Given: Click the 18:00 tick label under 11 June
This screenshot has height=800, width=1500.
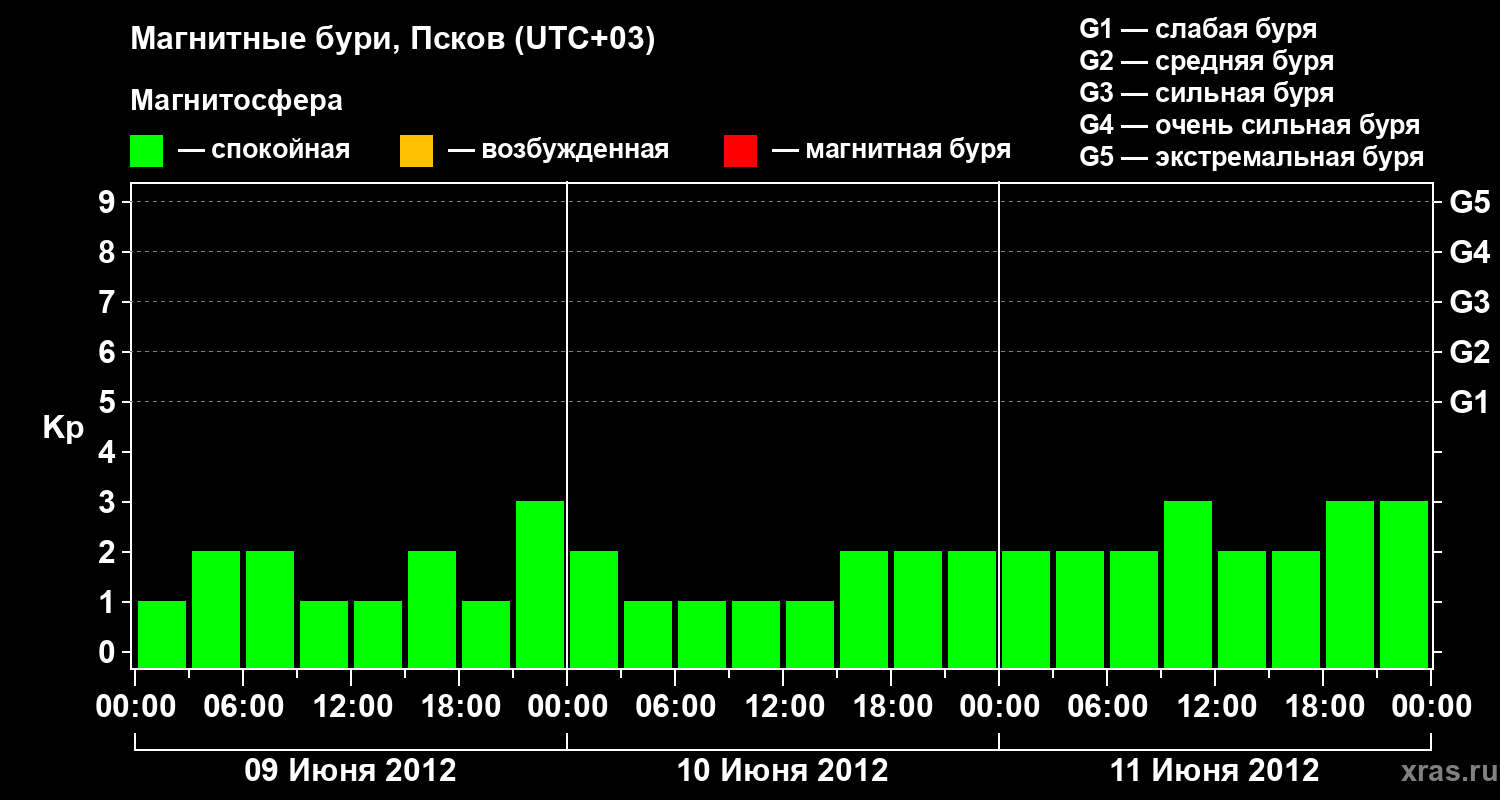Looking at the screenshot, I should (x=1323, y=707).
